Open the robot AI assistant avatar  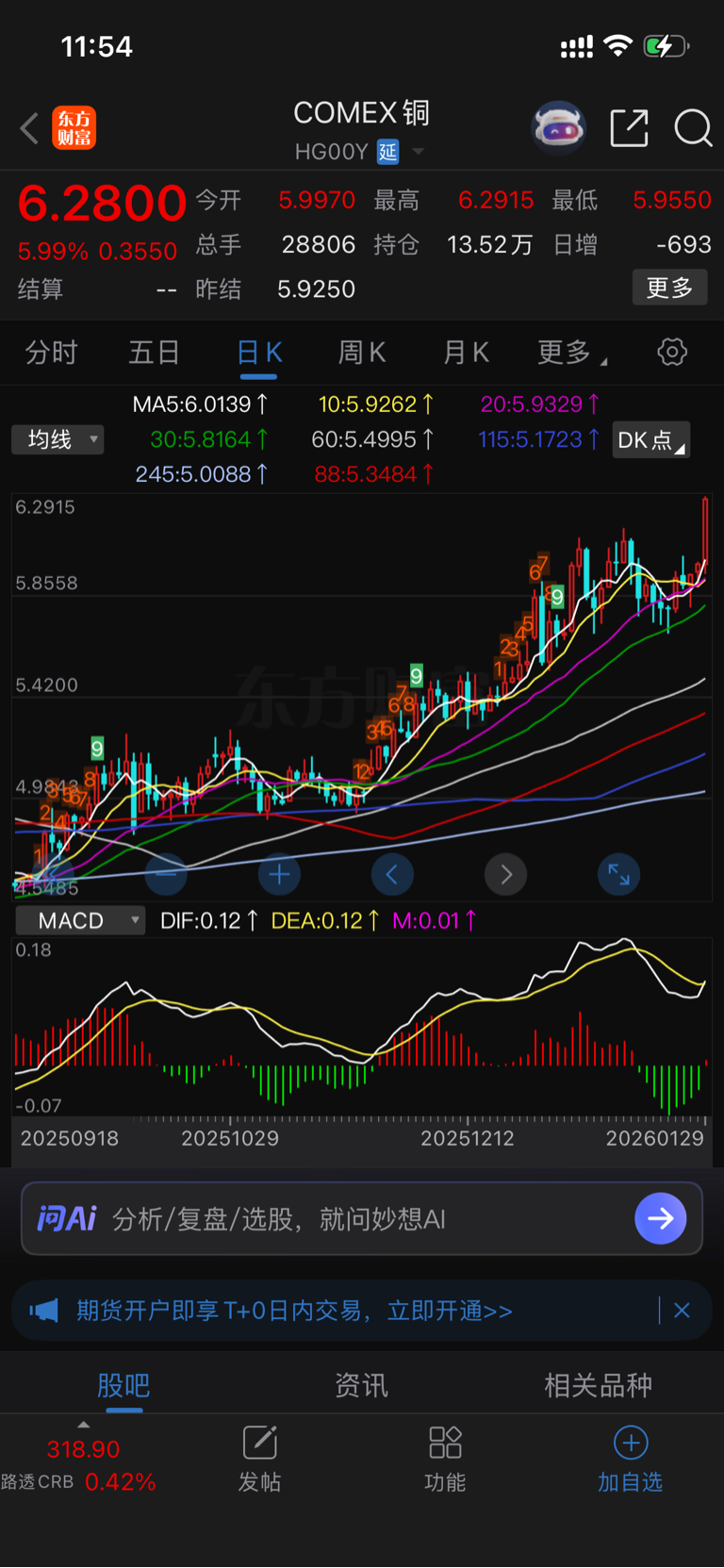[x=559, y=127]
